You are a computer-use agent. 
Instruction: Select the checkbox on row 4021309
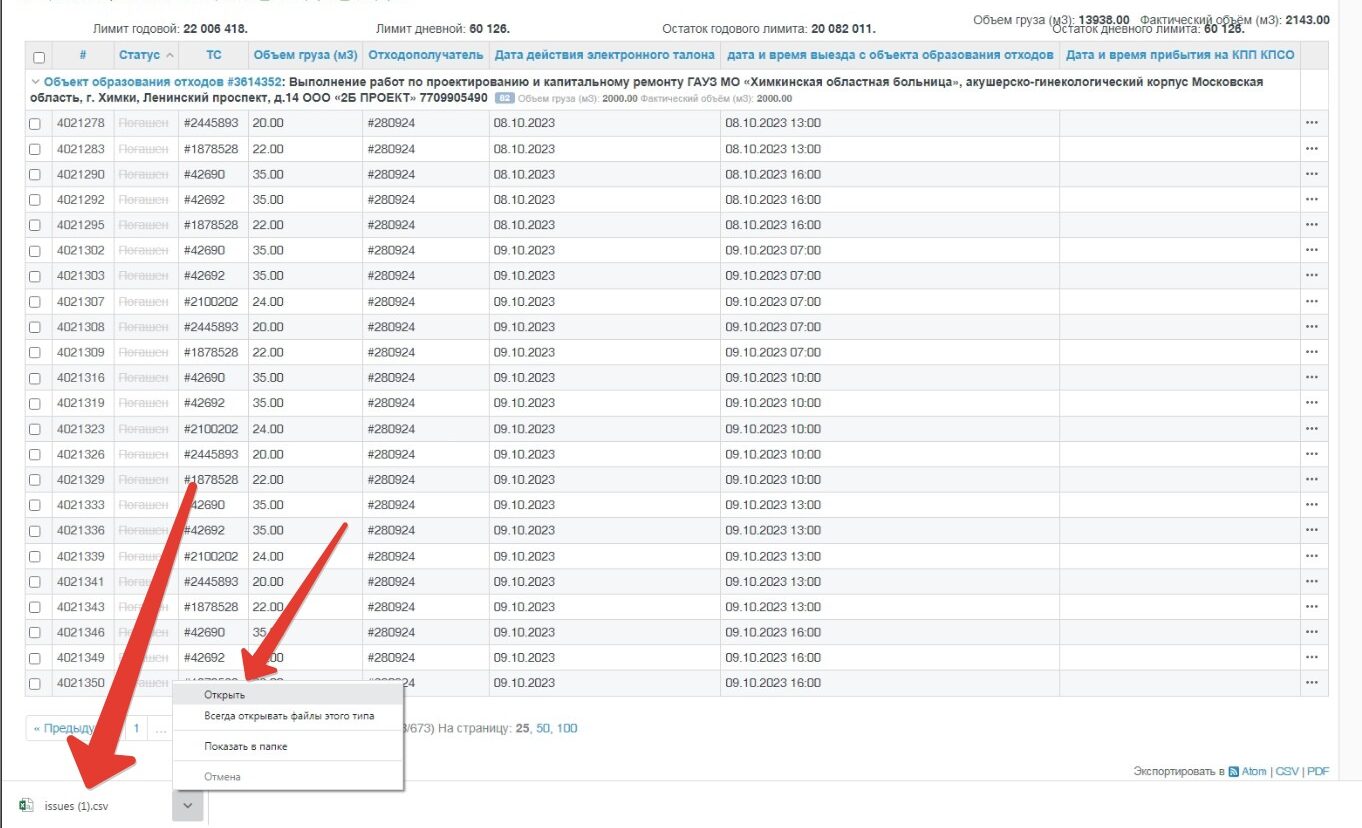(35, 353)
